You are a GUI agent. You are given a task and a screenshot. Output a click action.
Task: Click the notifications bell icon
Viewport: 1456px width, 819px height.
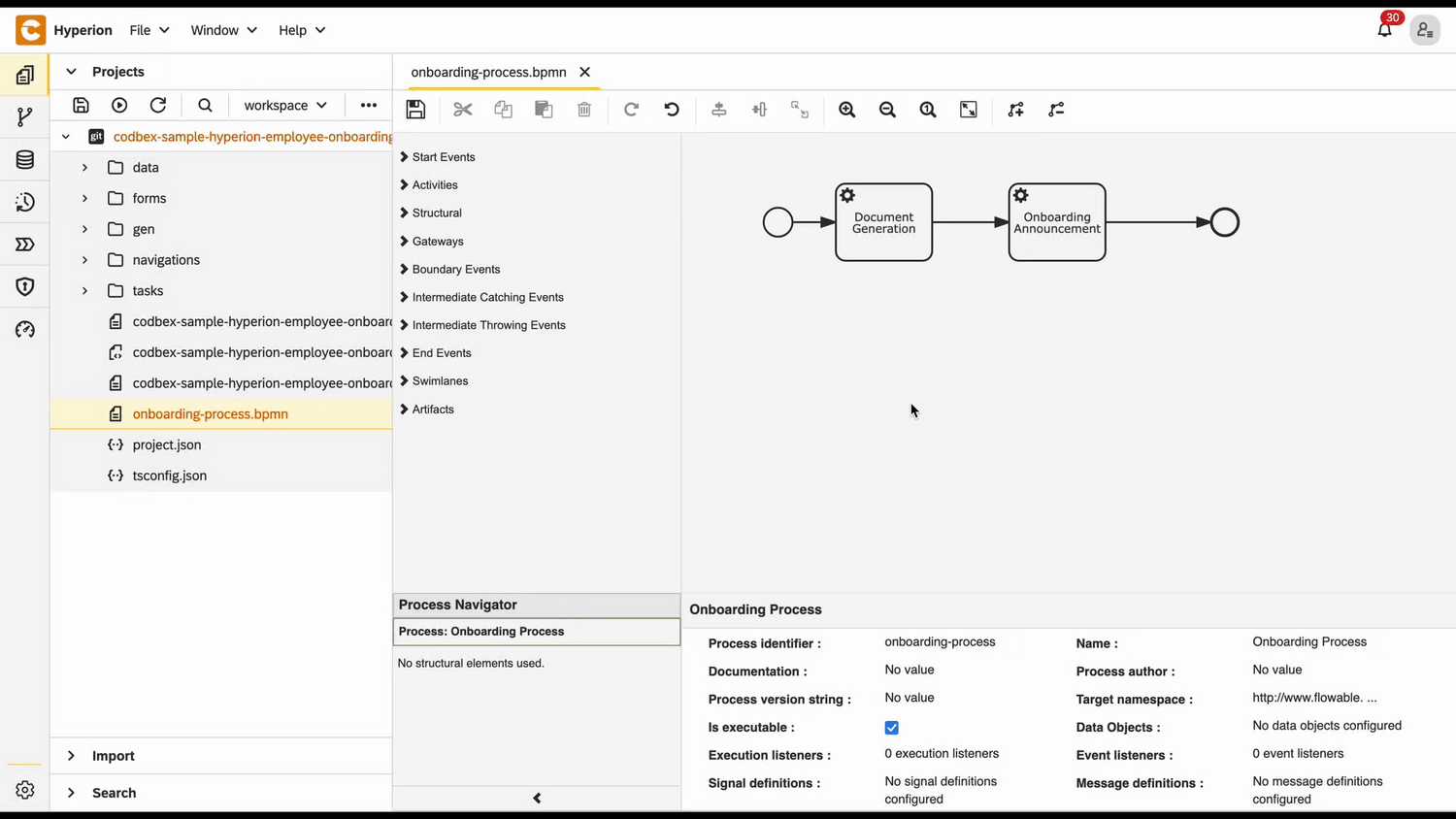[1385, 29]
